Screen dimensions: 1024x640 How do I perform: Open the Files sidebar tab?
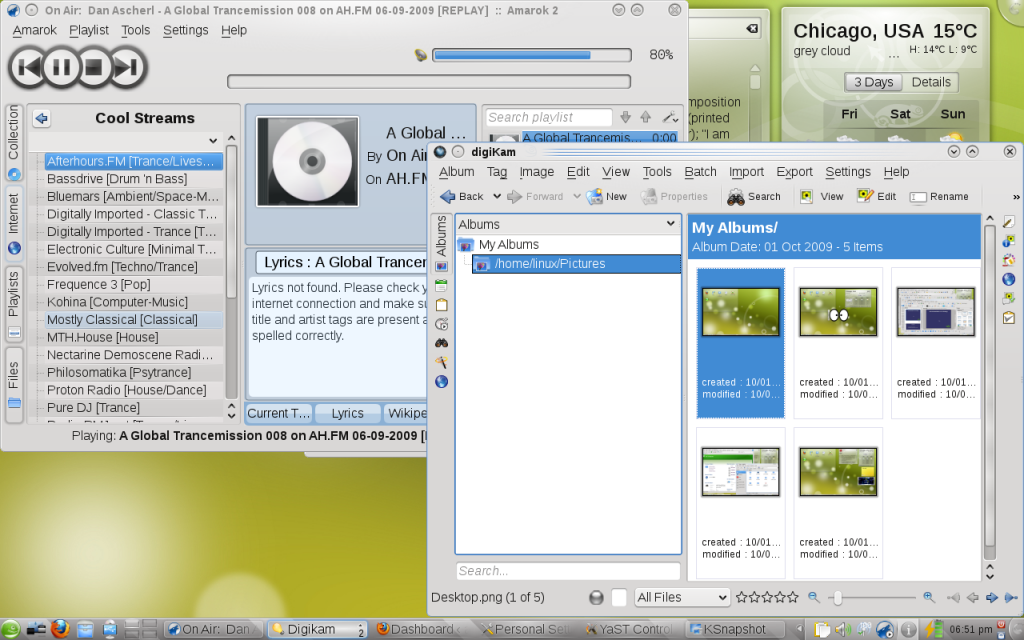click(14, 384)
